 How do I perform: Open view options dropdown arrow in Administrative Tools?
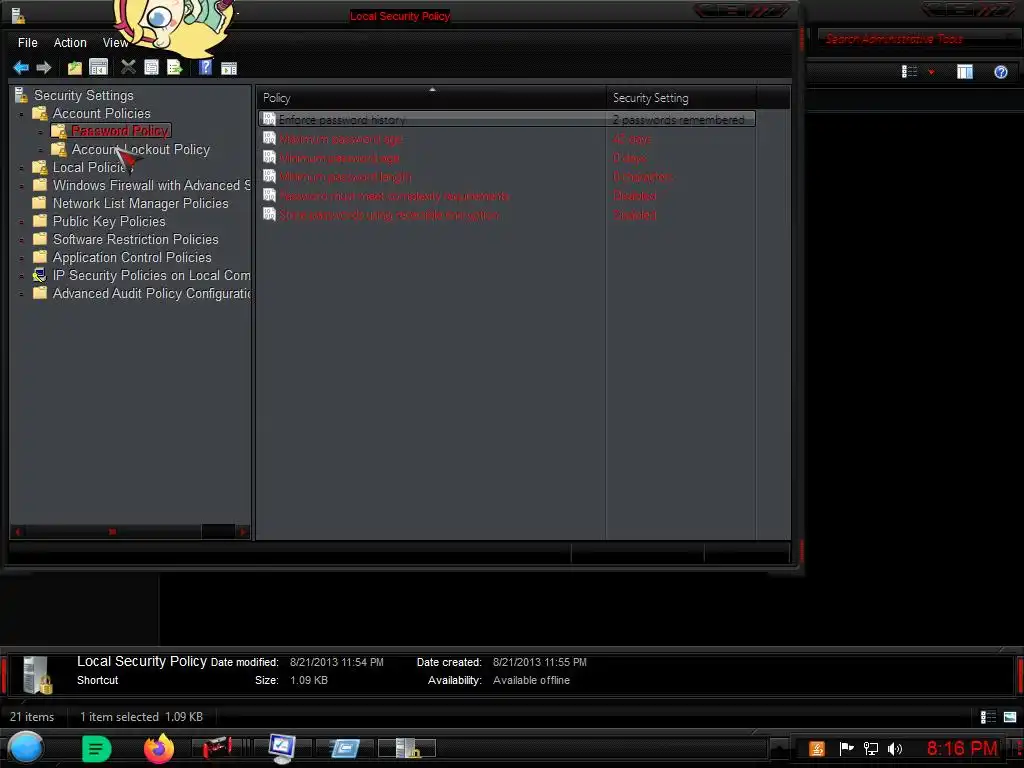[x=931, y=72]
